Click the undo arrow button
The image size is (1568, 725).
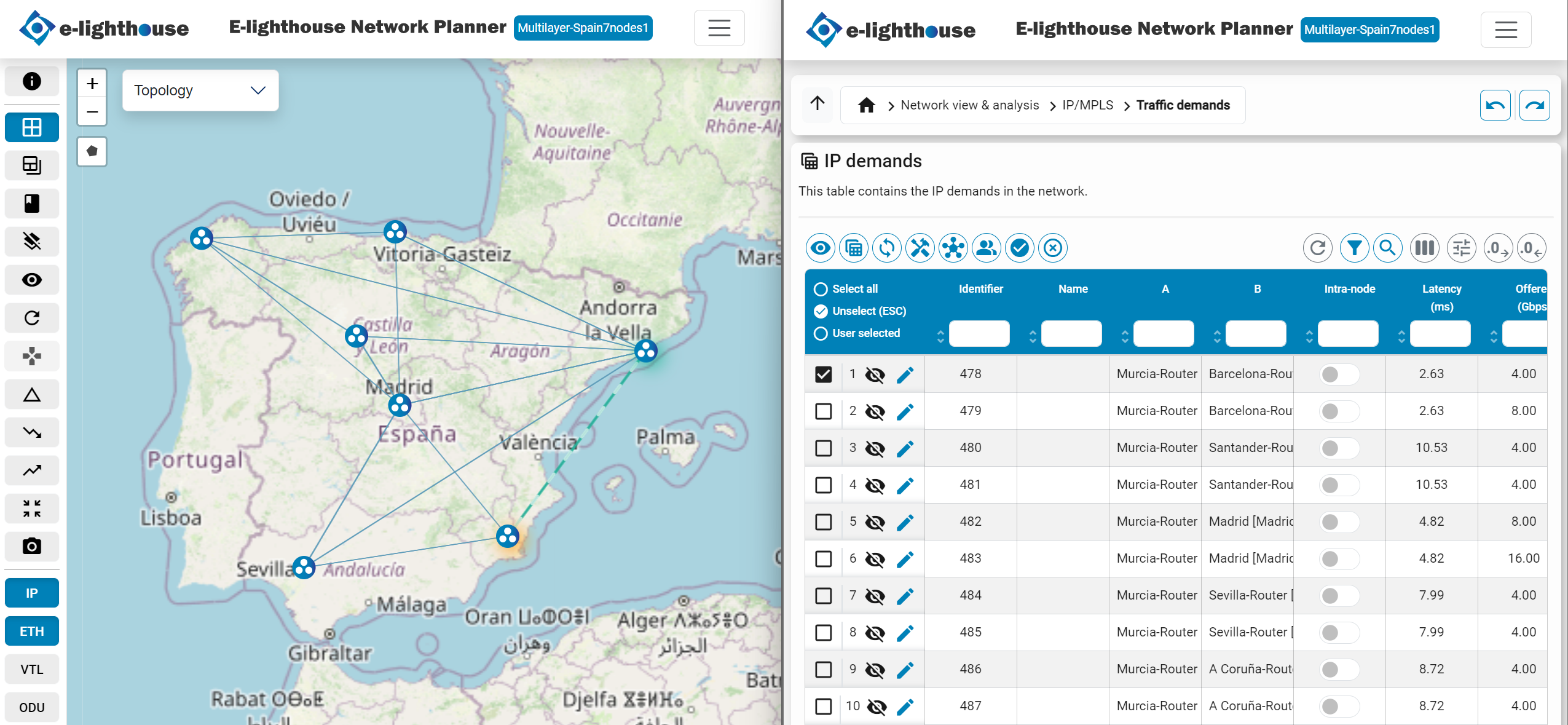tap(1495, 105)
